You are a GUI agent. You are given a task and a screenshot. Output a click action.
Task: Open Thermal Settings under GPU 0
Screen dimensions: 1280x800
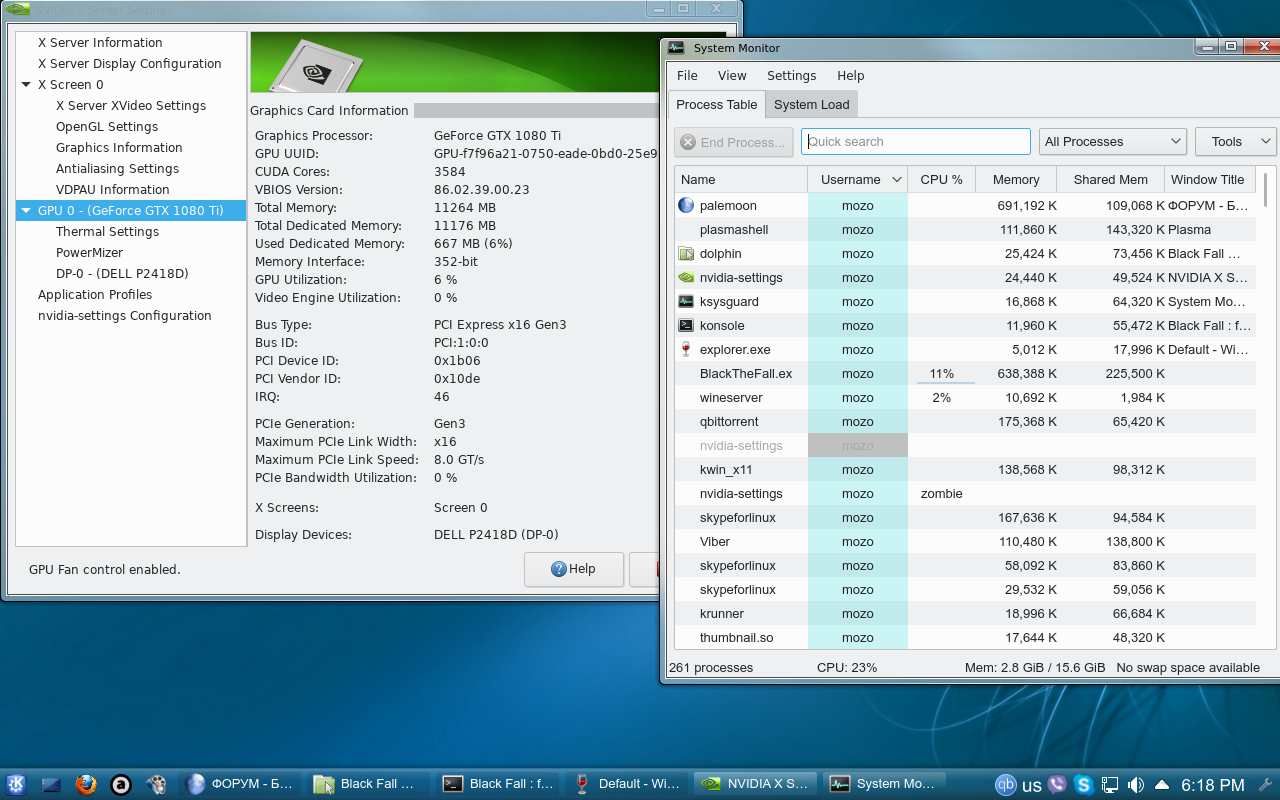(108, 232)
